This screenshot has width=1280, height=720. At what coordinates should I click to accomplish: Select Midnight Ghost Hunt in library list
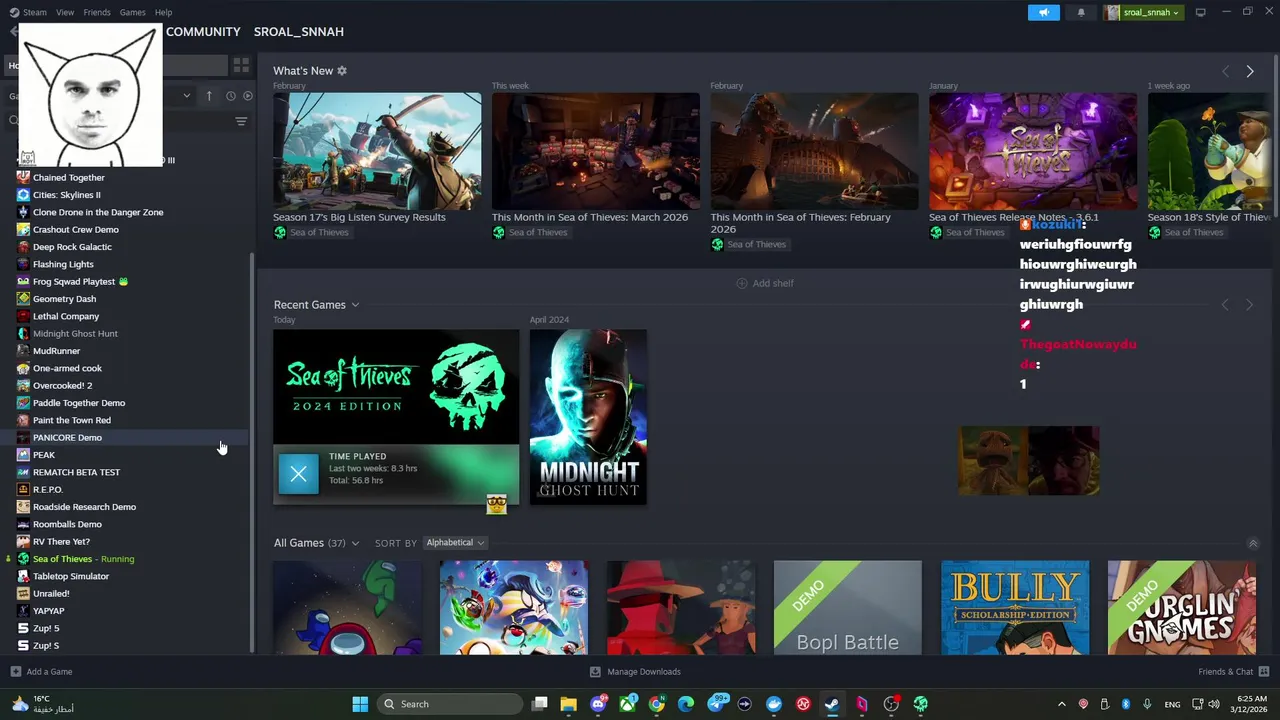click(75, 334)
